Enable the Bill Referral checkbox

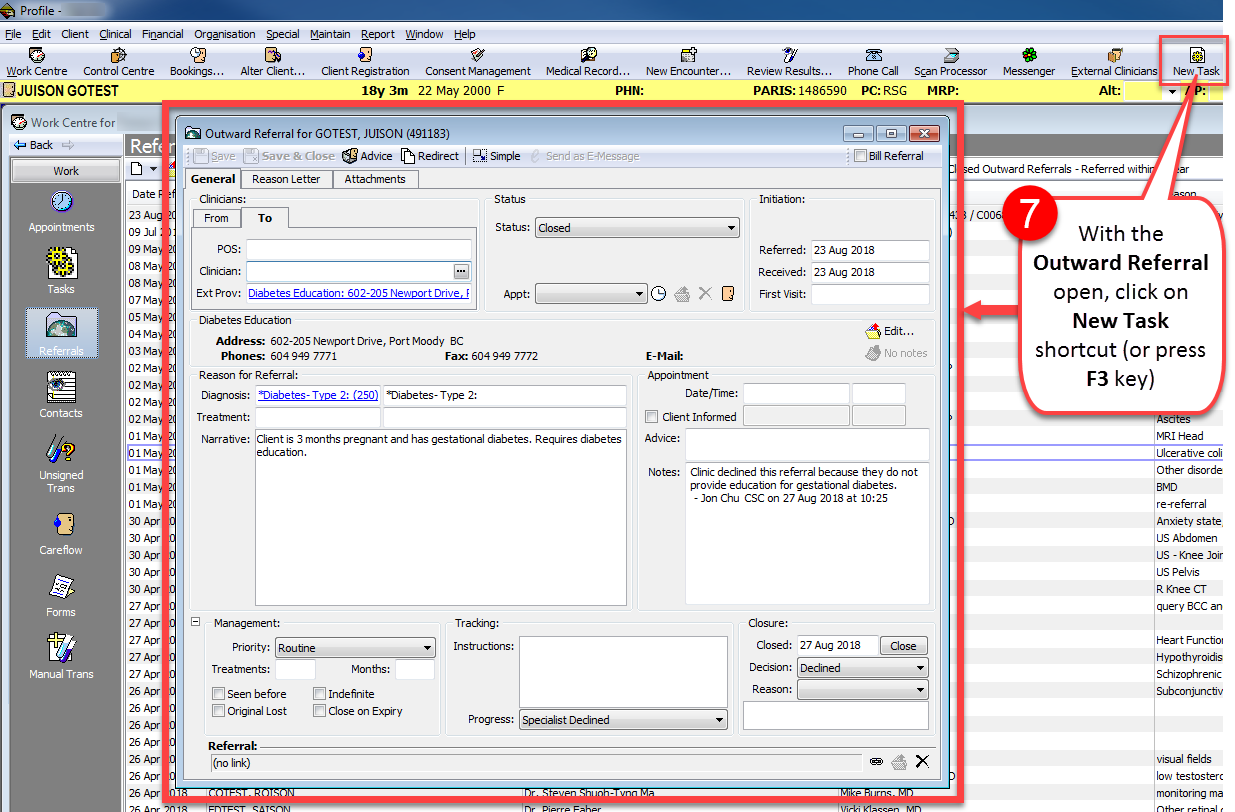860,156
